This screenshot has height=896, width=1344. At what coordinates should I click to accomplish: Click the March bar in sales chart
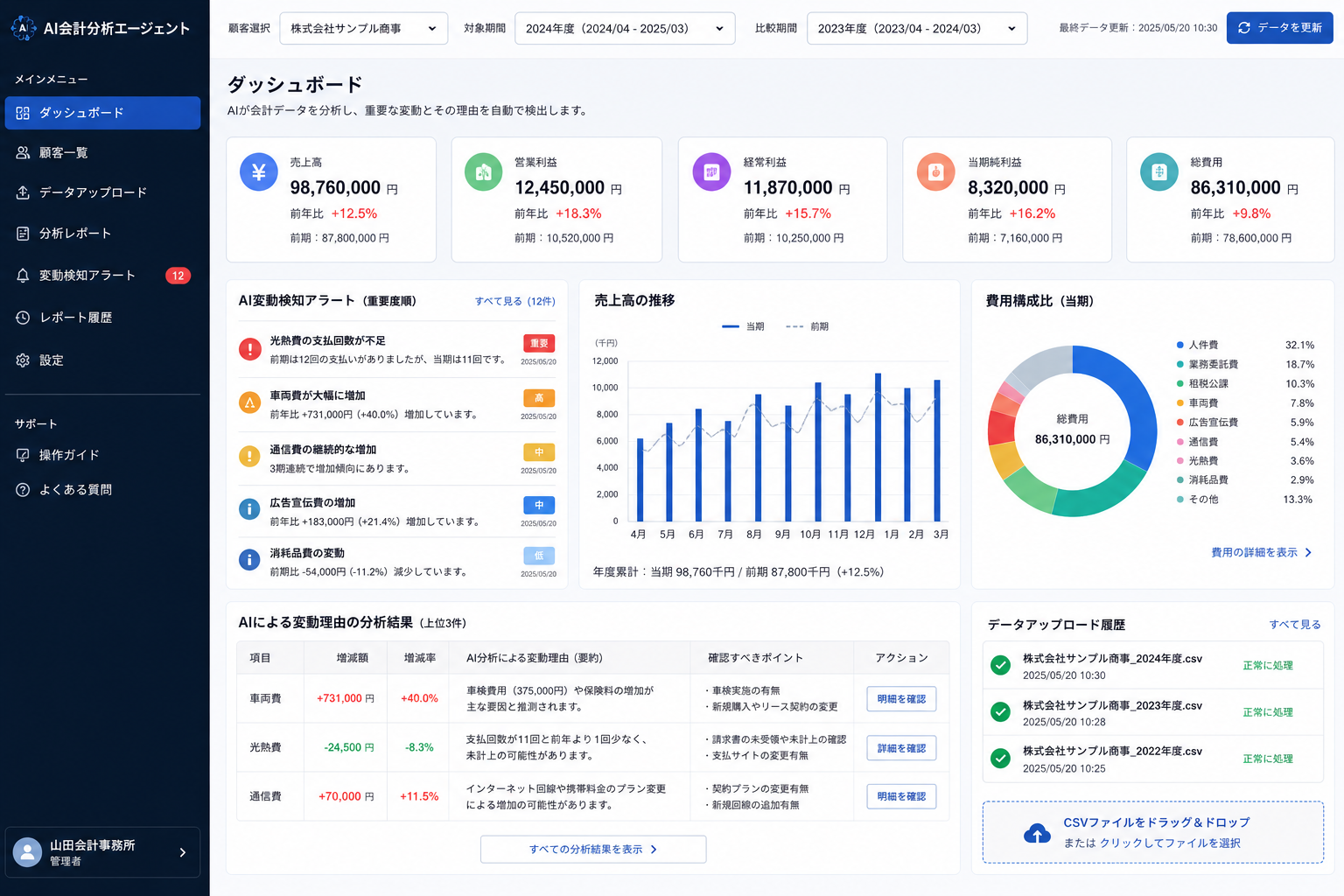point(937,451)
